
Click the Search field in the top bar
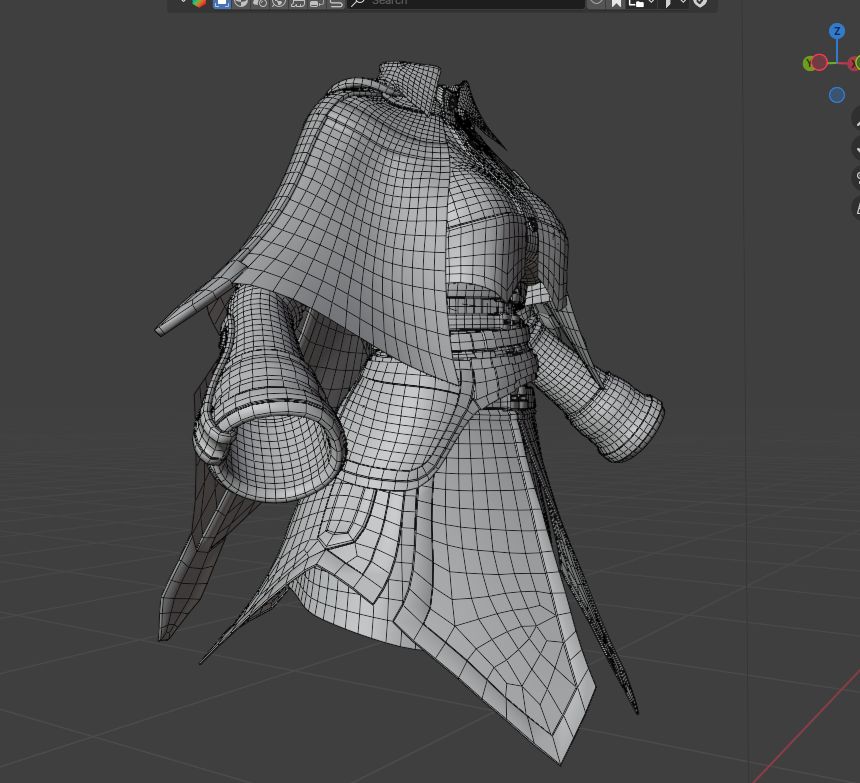click(466, 3)
